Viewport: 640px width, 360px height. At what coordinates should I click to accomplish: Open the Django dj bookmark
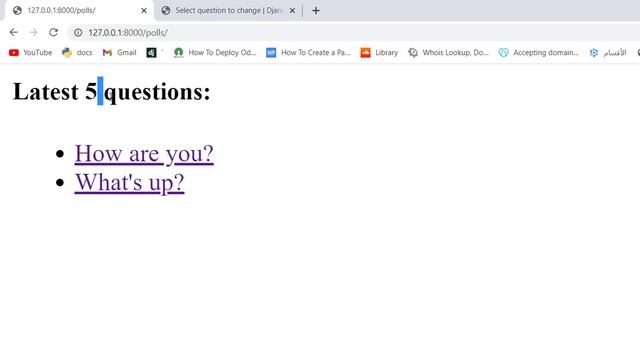pyautogui.click(x=152, y=53)
